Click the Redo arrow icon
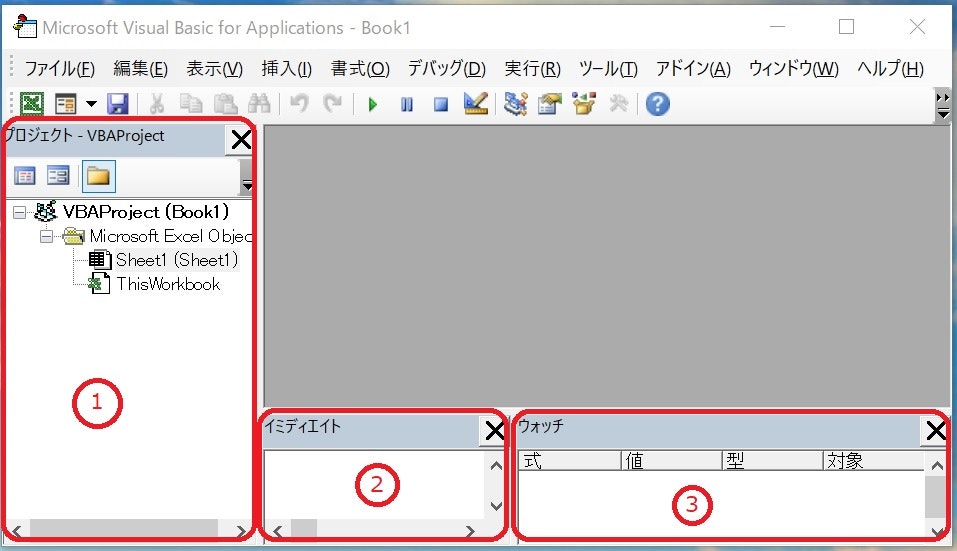 [332, 104]
